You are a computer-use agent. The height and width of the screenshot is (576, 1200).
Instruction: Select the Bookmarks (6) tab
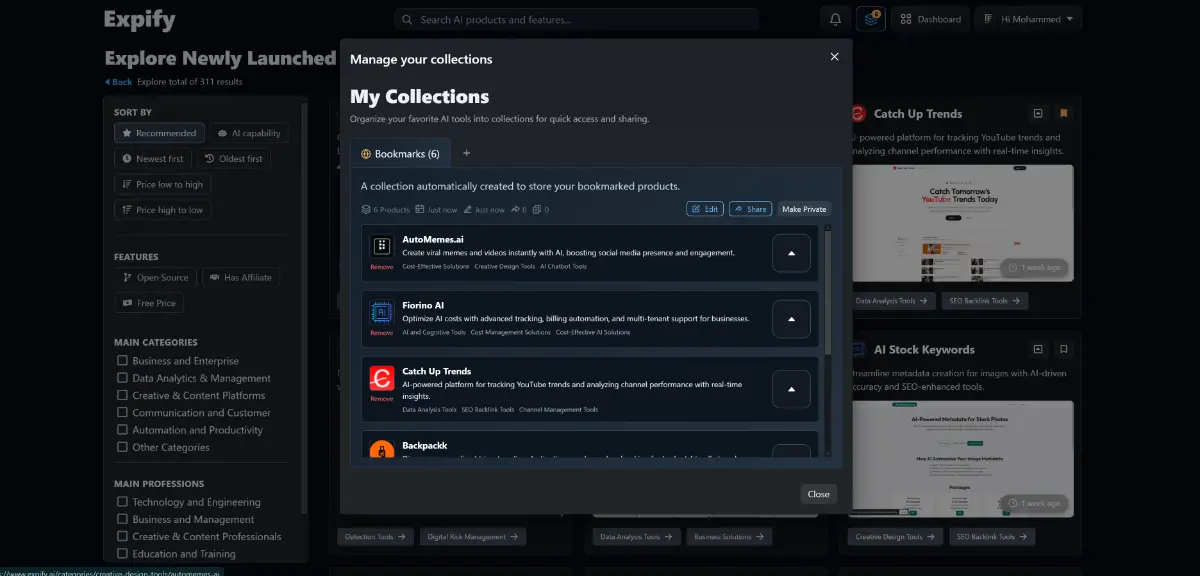click(400, 154)
